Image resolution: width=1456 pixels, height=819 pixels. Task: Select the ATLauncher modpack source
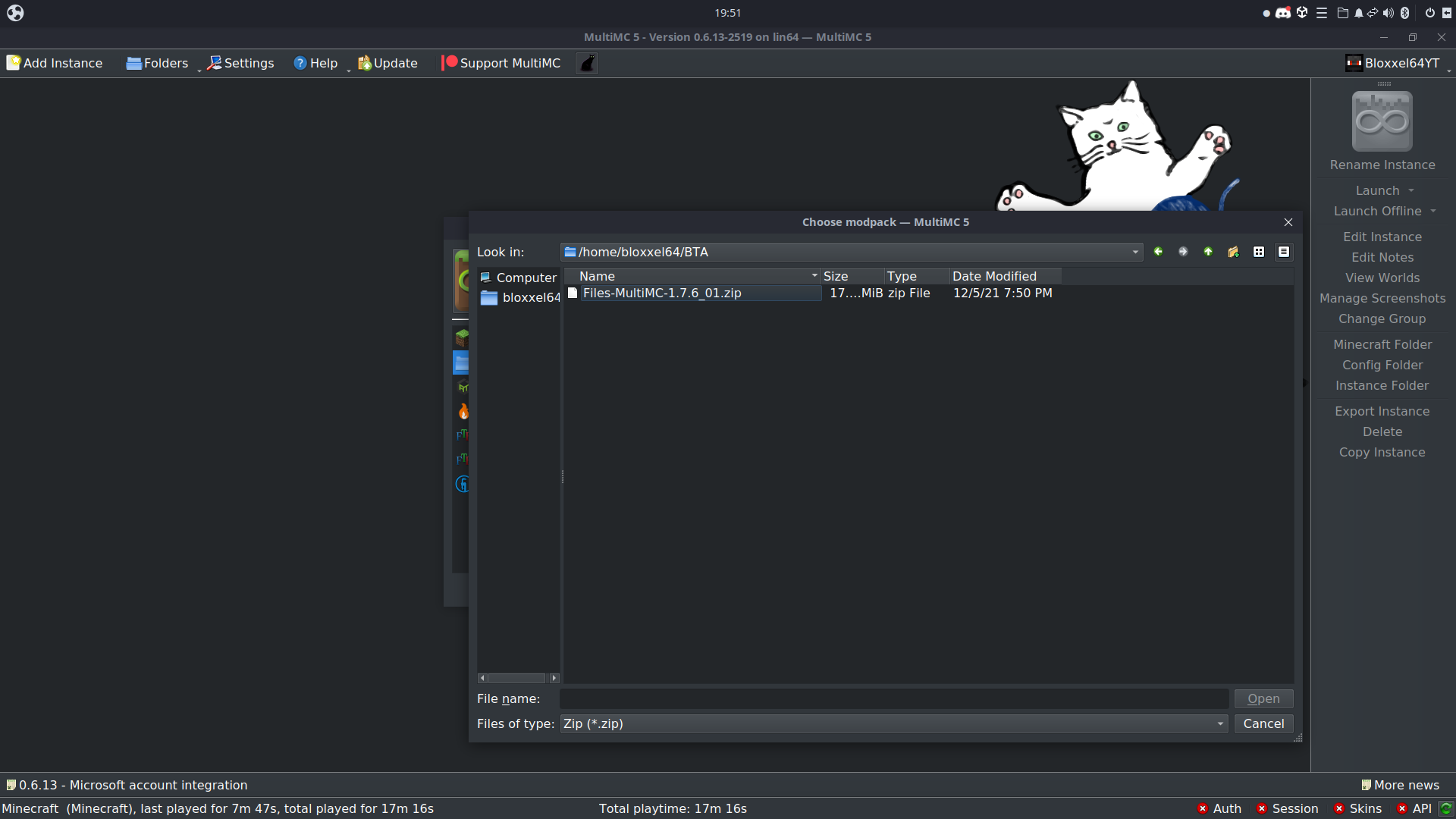pyautogui.click(x=462, y=388)
